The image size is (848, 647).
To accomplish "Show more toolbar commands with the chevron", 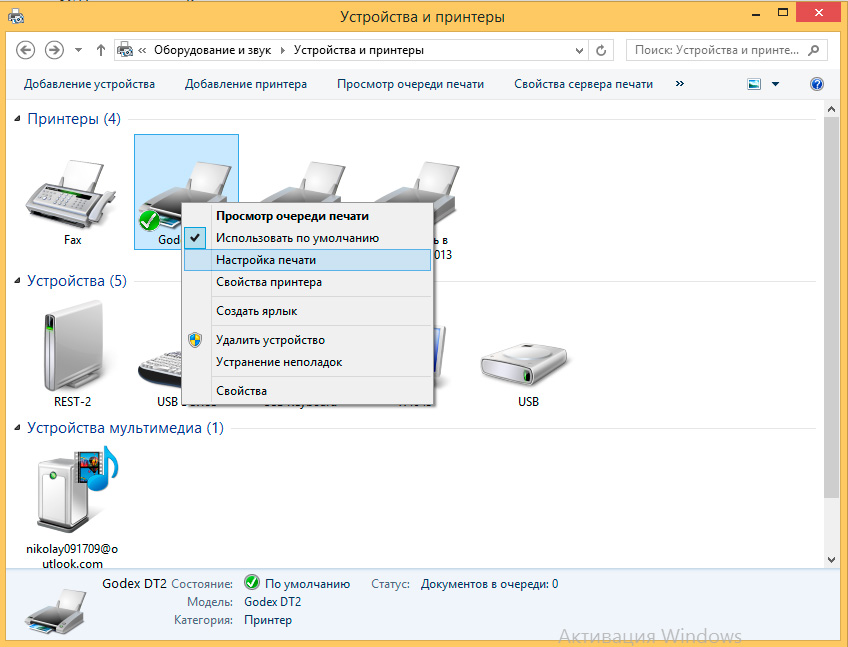I will (680, 83).
